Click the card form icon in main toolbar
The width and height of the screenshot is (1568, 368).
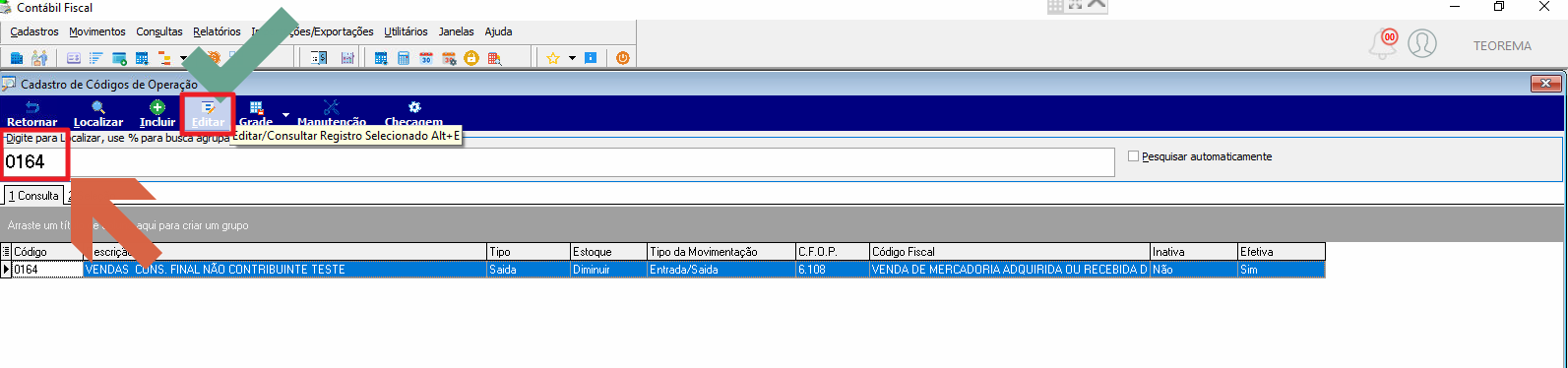(73, 58)
